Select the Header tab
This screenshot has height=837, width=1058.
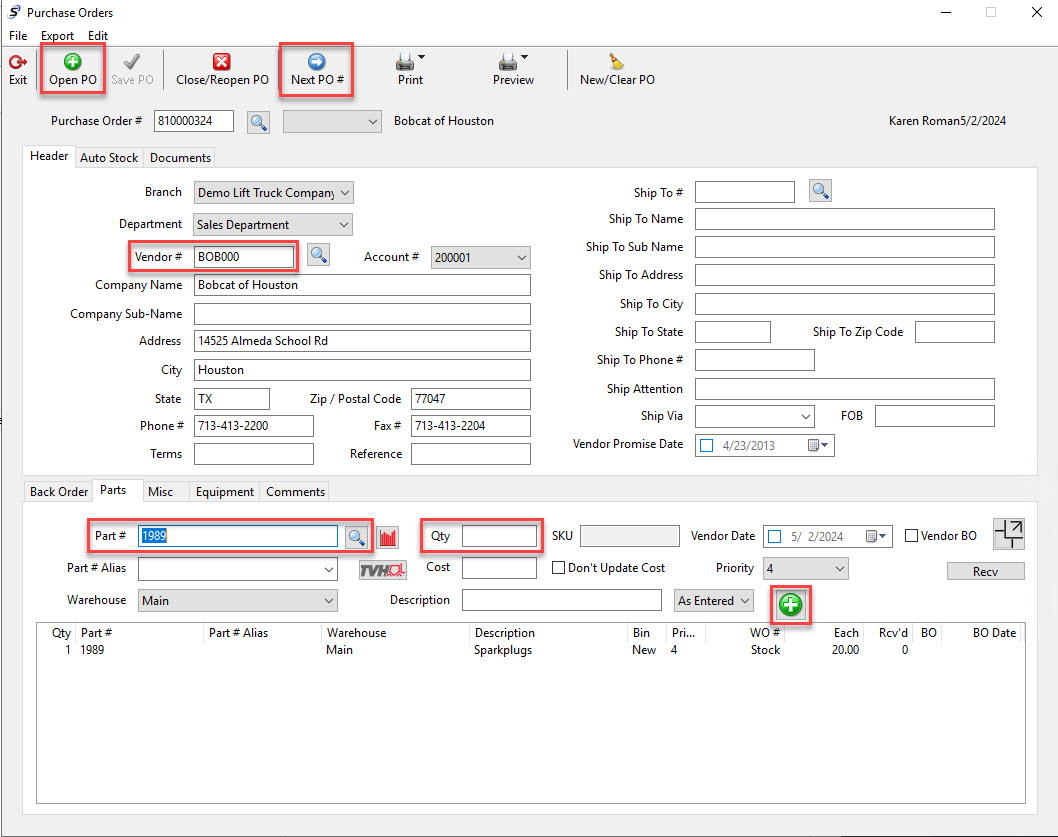pyautogui.click(x=49, y=157)
